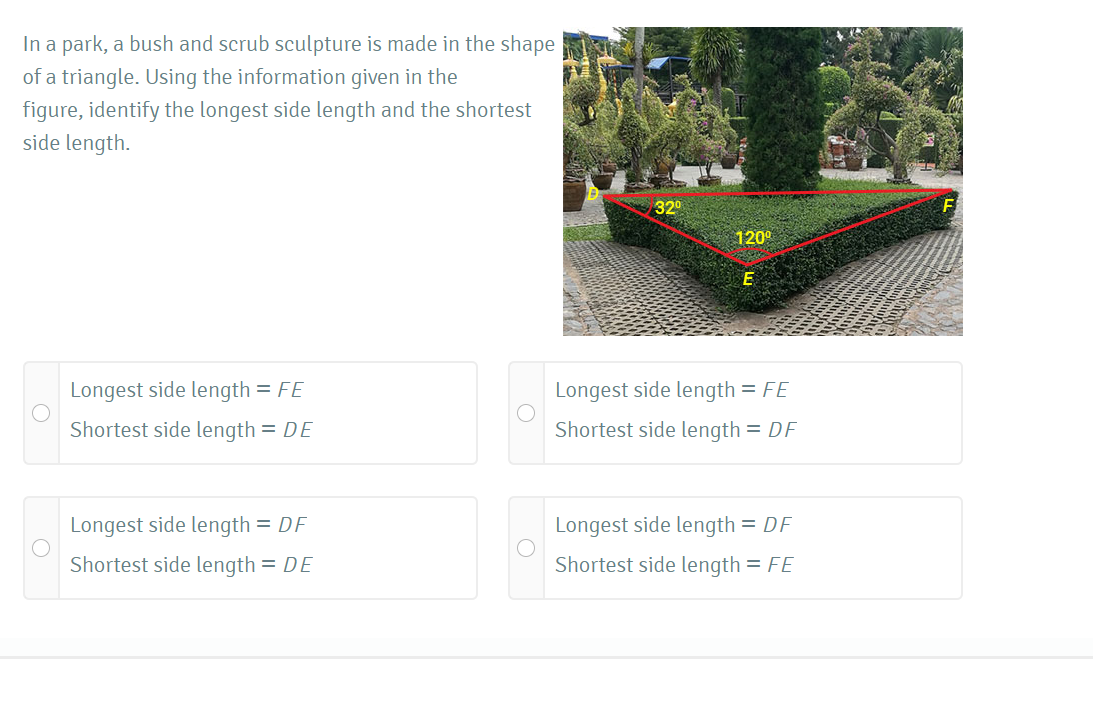Click 'Shortest side length = DE' below Longest FE
This screenshot has width=1093, height=708.
[191, 430]
